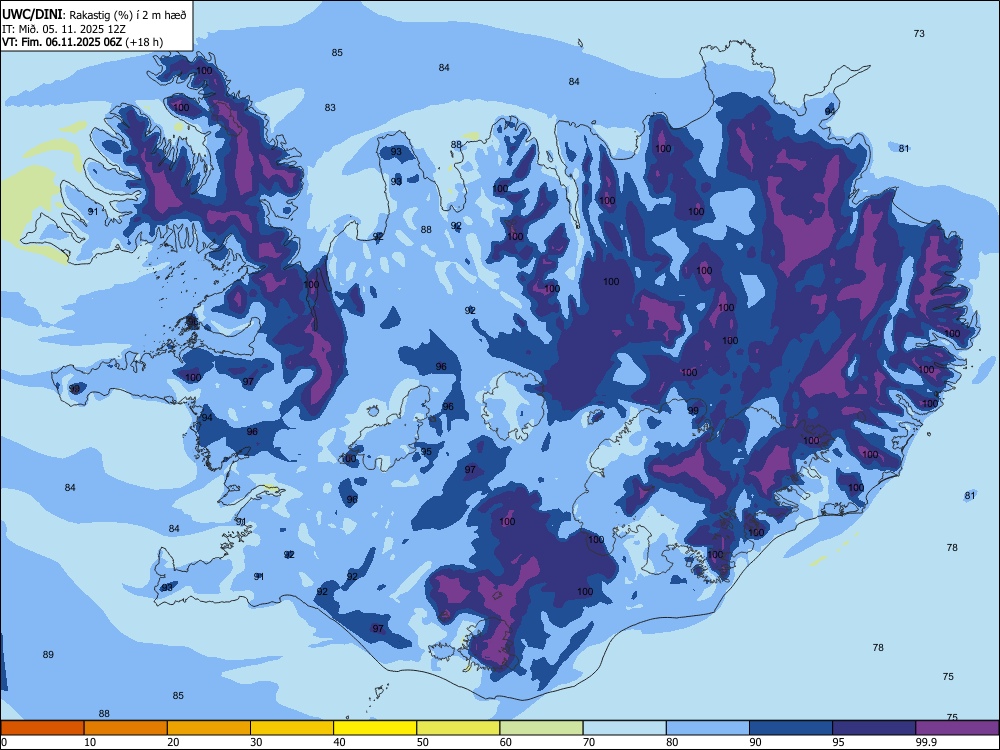Viewport: 1000px width, 750px height.
Task: Click the dark indigo 95–99.9 legend swatch
Action: [x=874, y=728]
